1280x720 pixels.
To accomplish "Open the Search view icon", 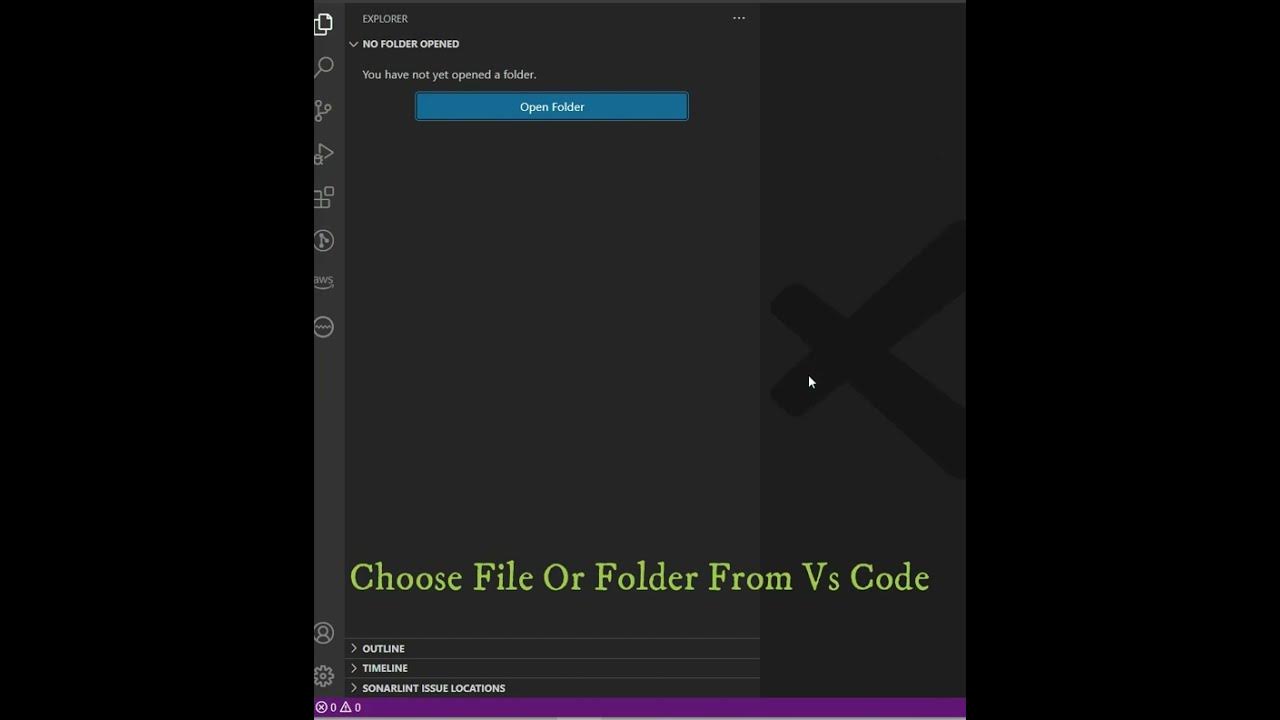I will [x=324, y=67].
